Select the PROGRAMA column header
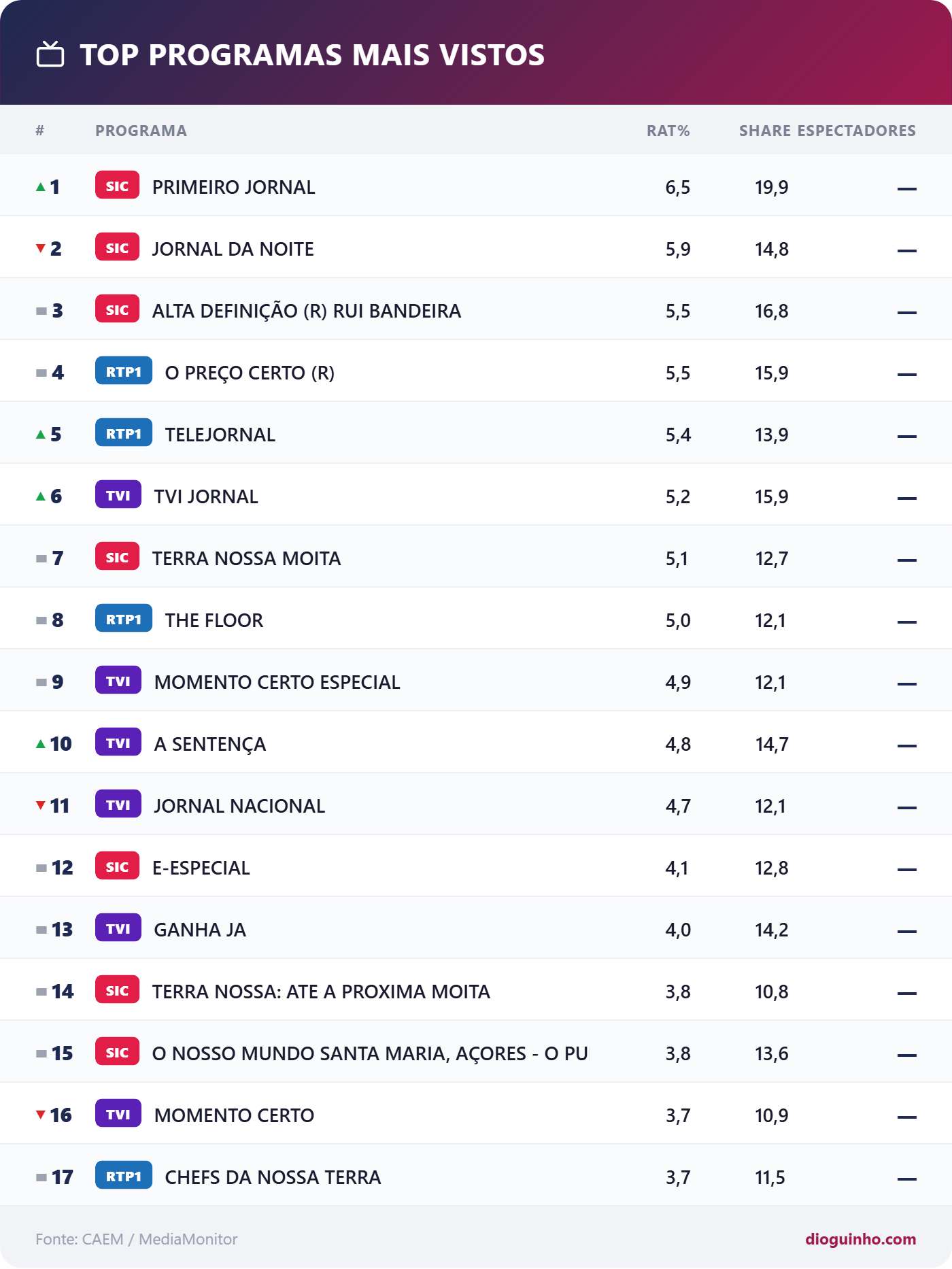This screenshot has height=1269, width=952. click(x=141, y=131)
